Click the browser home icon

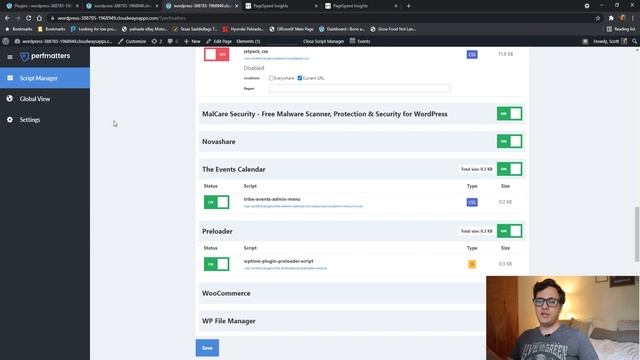coord(39,18)
